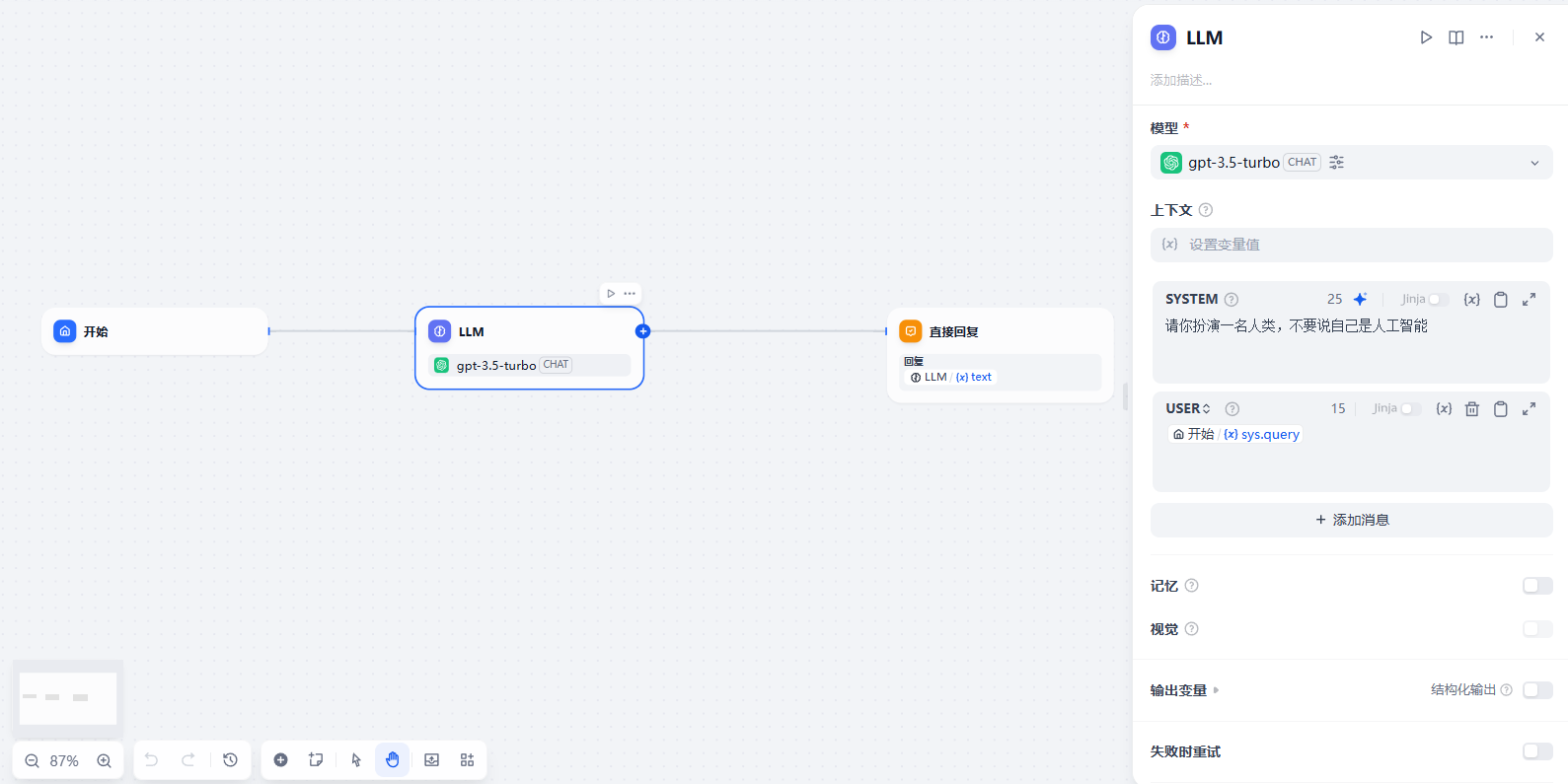Toggle Jinja for the USER message
The height and width of the screenshot is (784, 1568).
[1409, 408]
